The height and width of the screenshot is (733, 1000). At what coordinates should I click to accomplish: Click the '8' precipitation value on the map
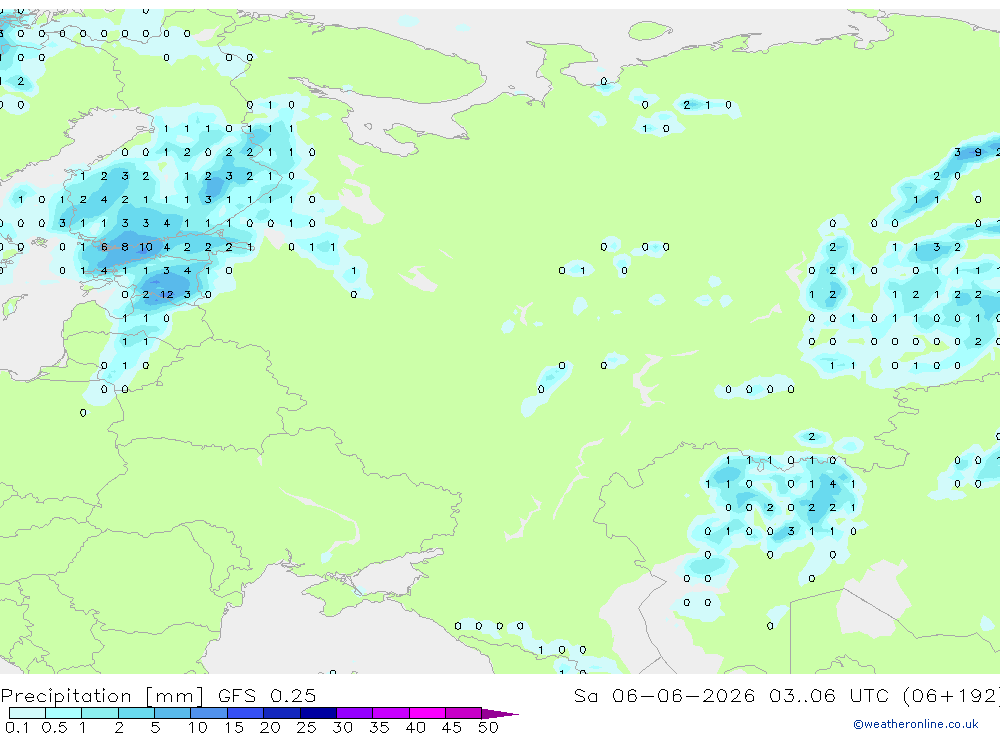click(125, 247)
